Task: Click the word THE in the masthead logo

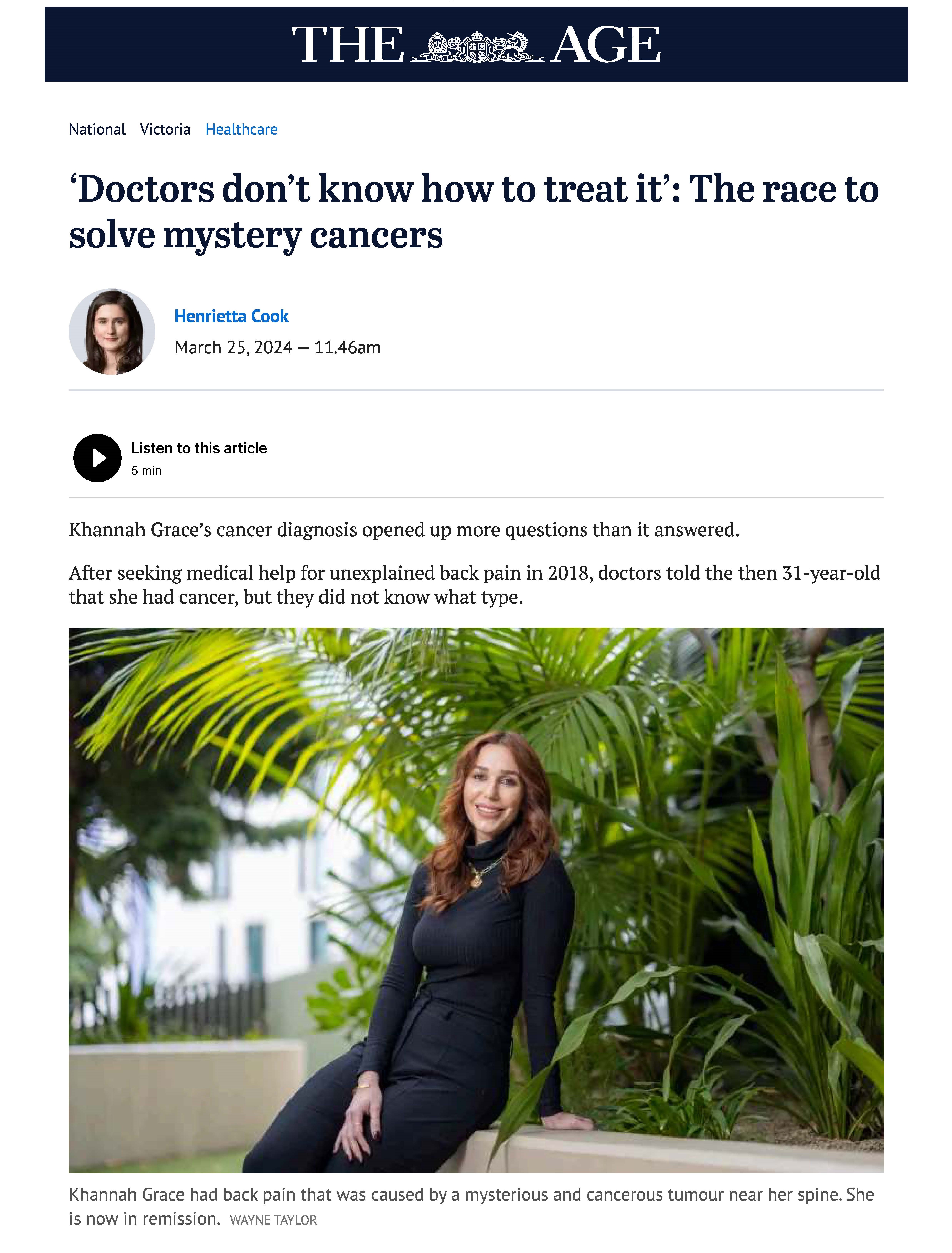Action: [347, 45]
